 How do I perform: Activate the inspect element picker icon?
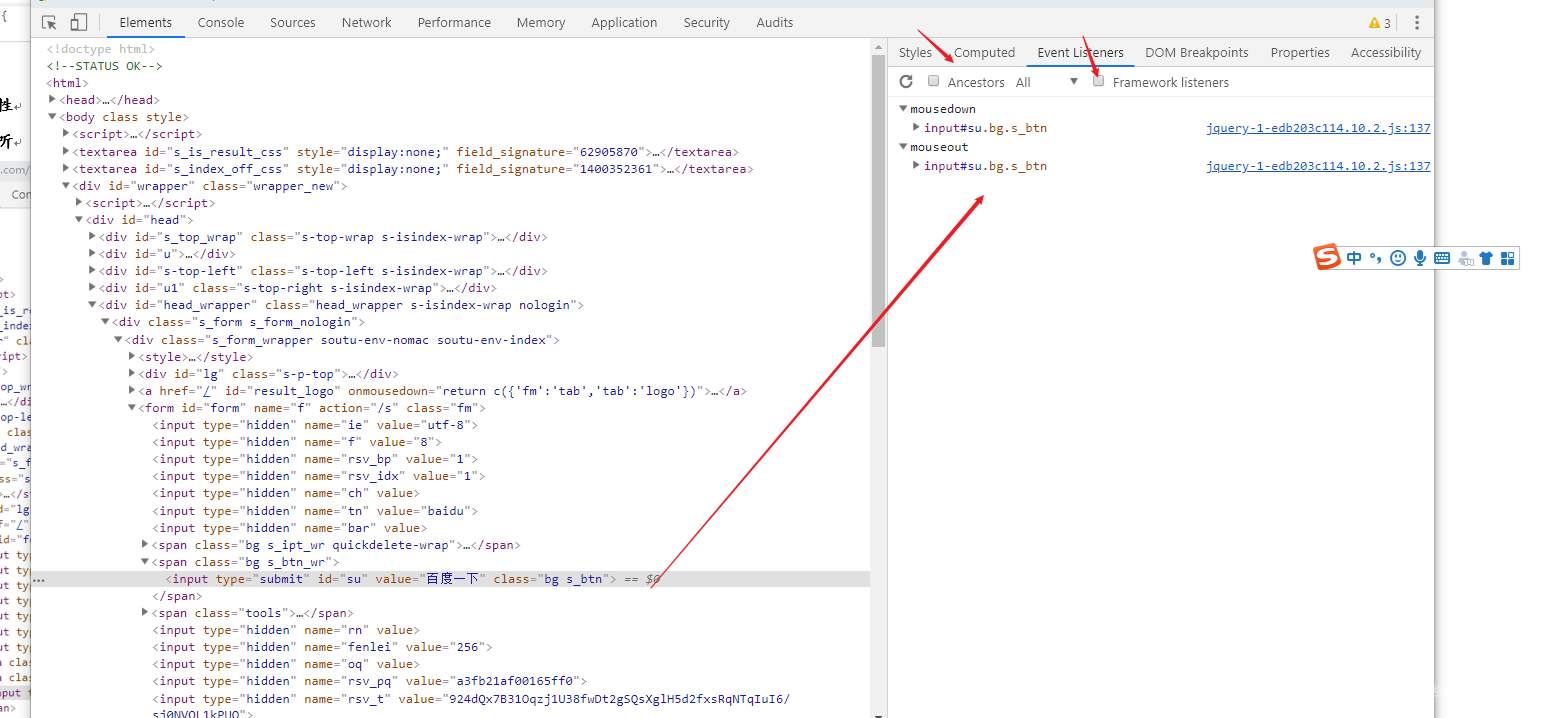pyautogui.click(x=50, y=23)
